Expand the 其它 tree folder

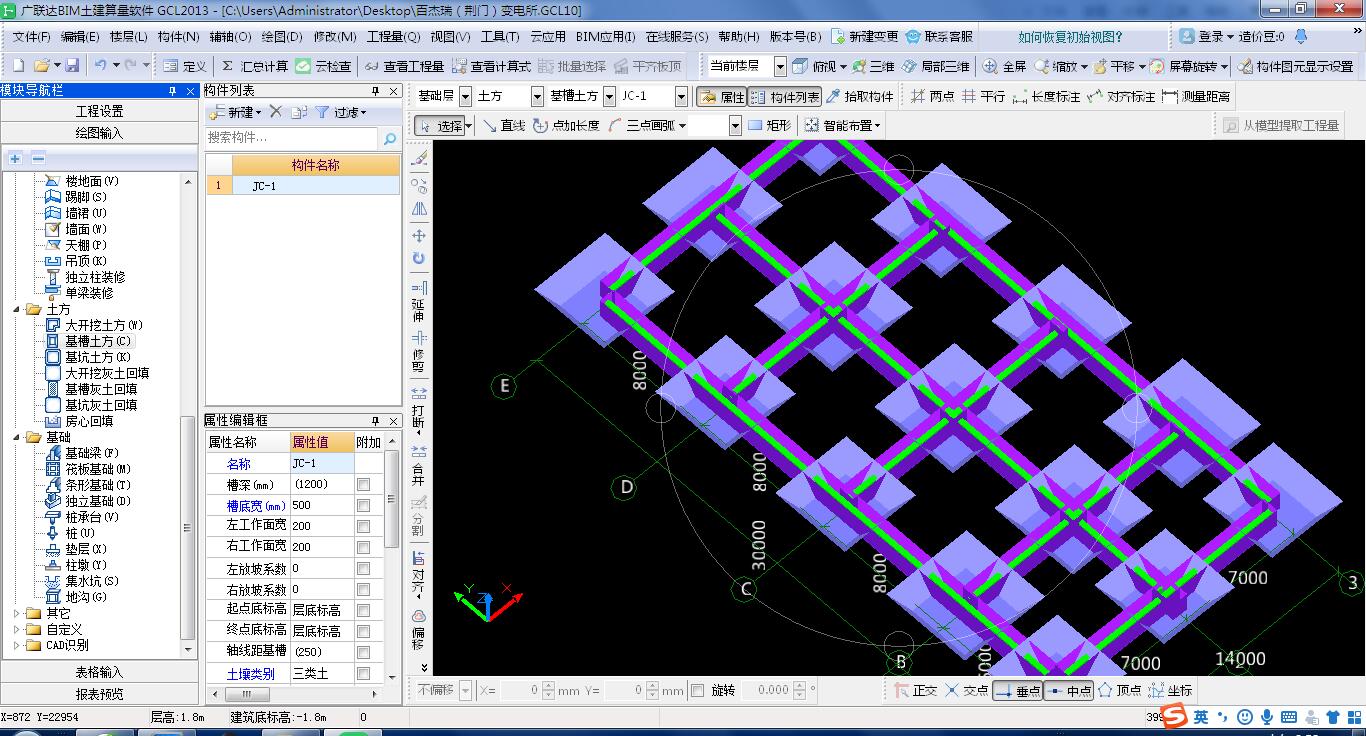coord(18,613)
